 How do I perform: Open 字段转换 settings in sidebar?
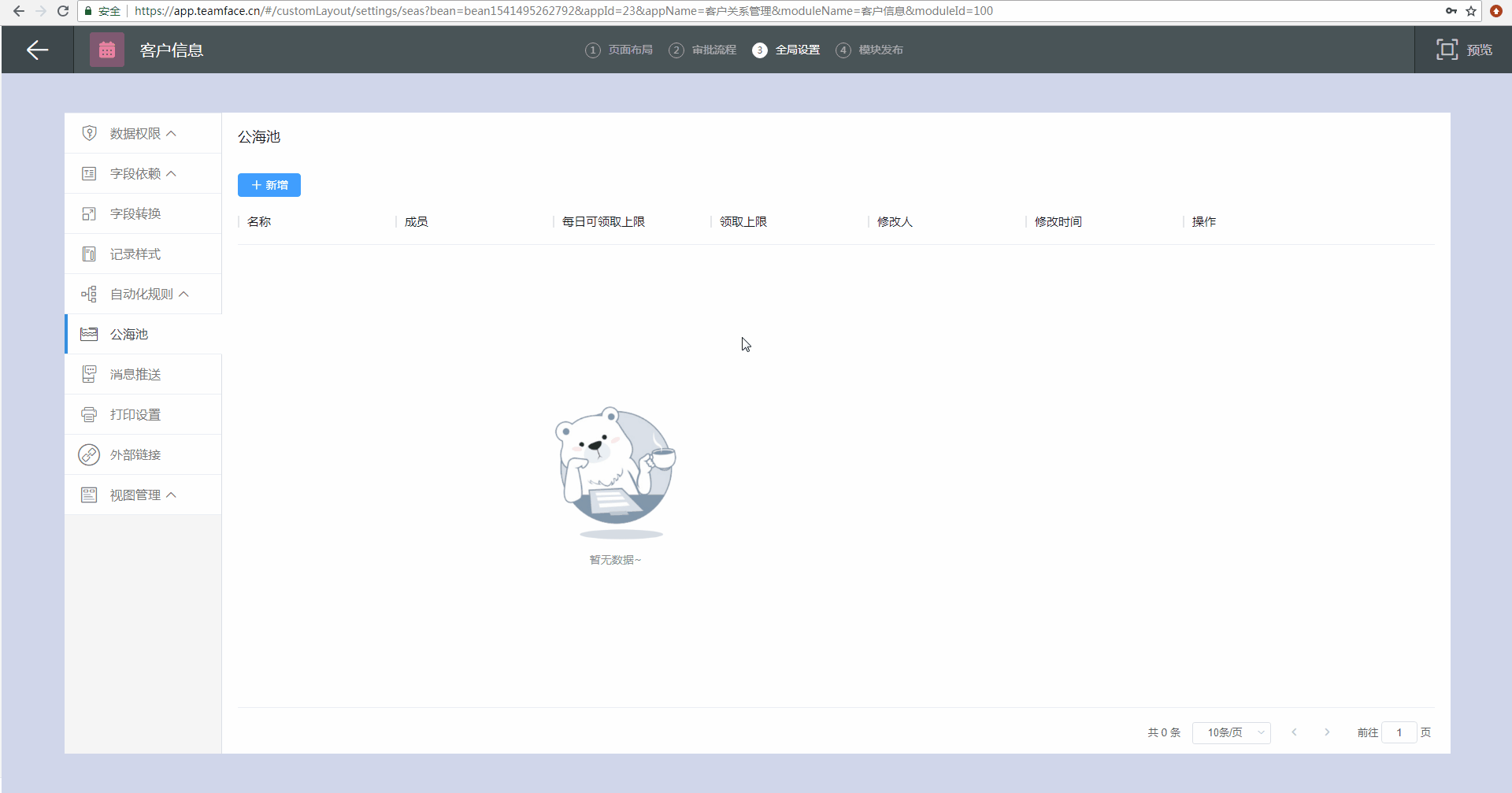143,213
